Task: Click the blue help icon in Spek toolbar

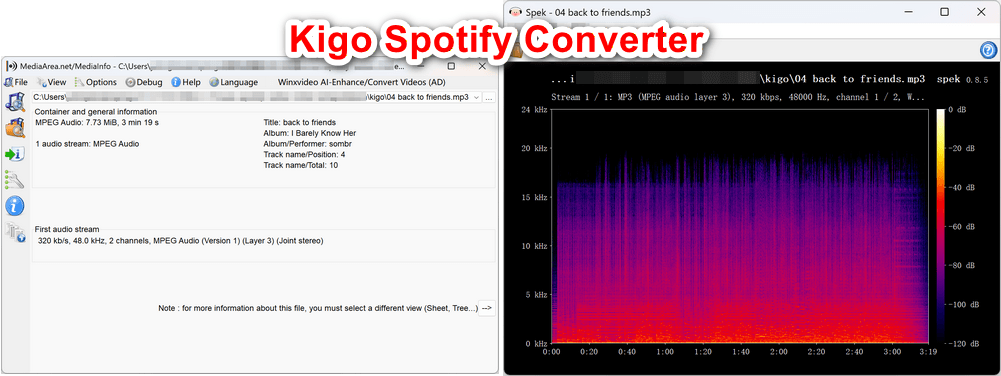Action: pyautogui.click(x=988, y=50)
